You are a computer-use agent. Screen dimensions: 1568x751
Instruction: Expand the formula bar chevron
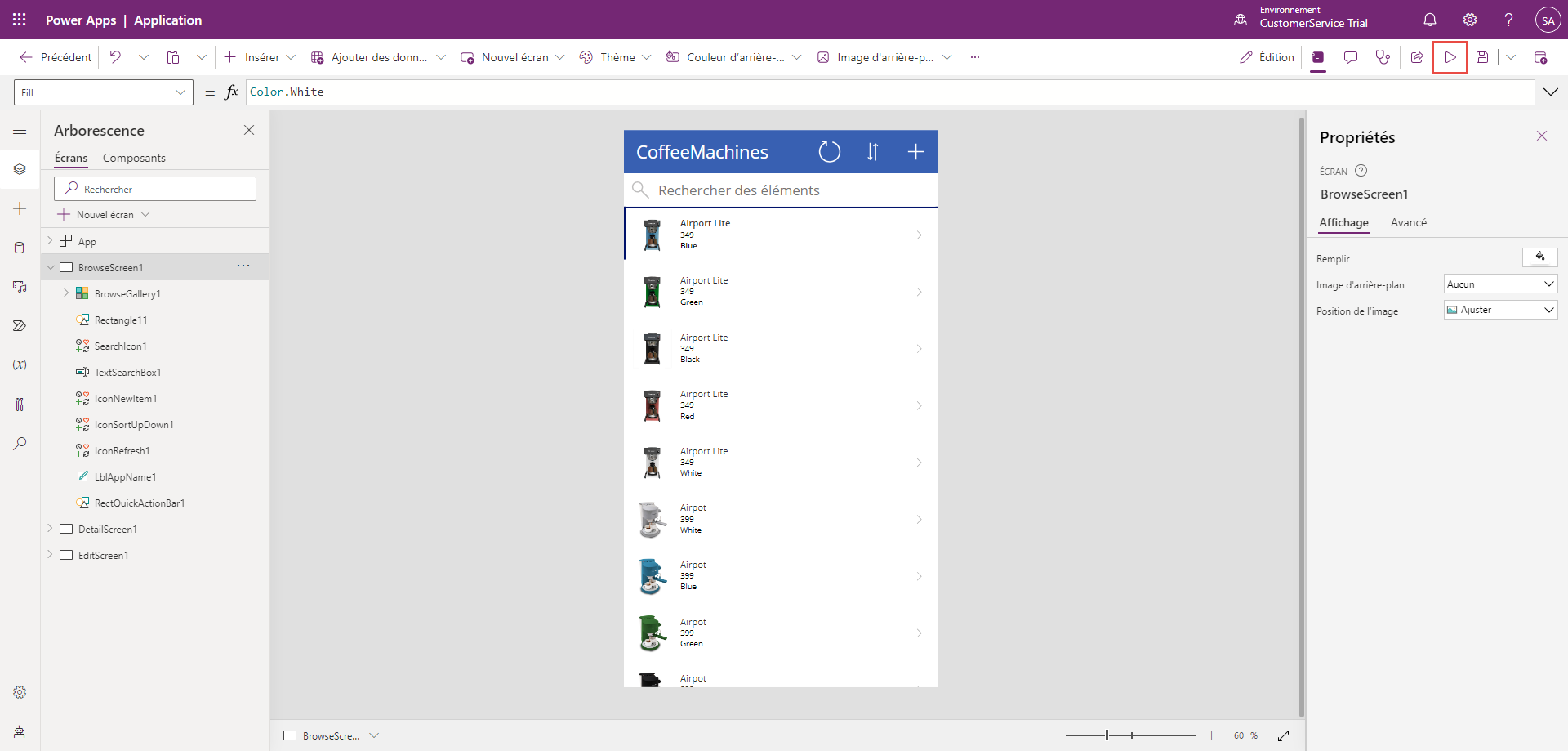[1550, 92]
